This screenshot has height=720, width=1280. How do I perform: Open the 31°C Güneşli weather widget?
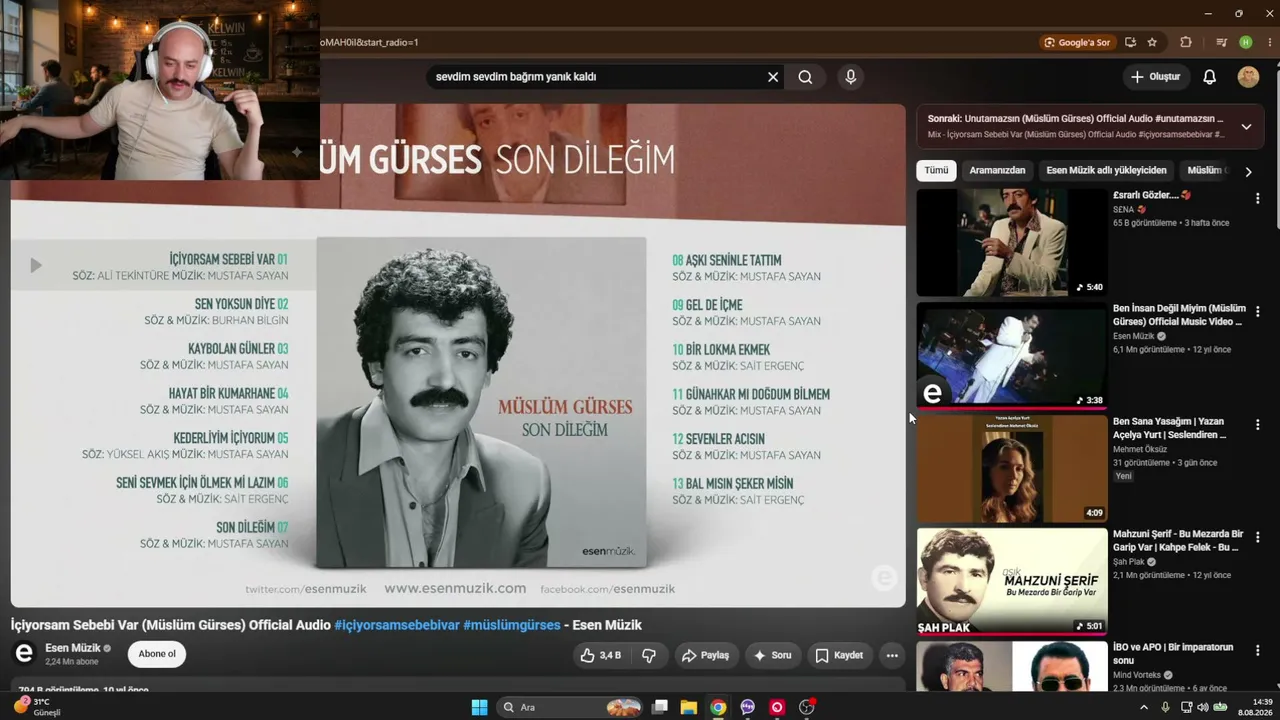[x=36, y=707]
